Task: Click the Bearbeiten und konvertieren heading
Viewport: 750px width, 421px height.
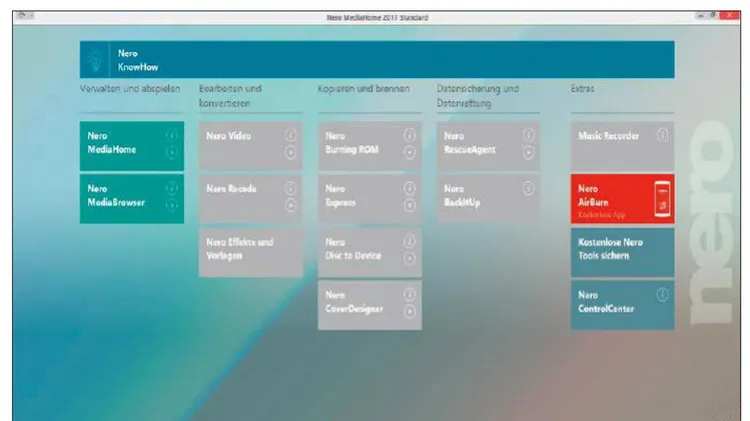Action: click(230, 96)
